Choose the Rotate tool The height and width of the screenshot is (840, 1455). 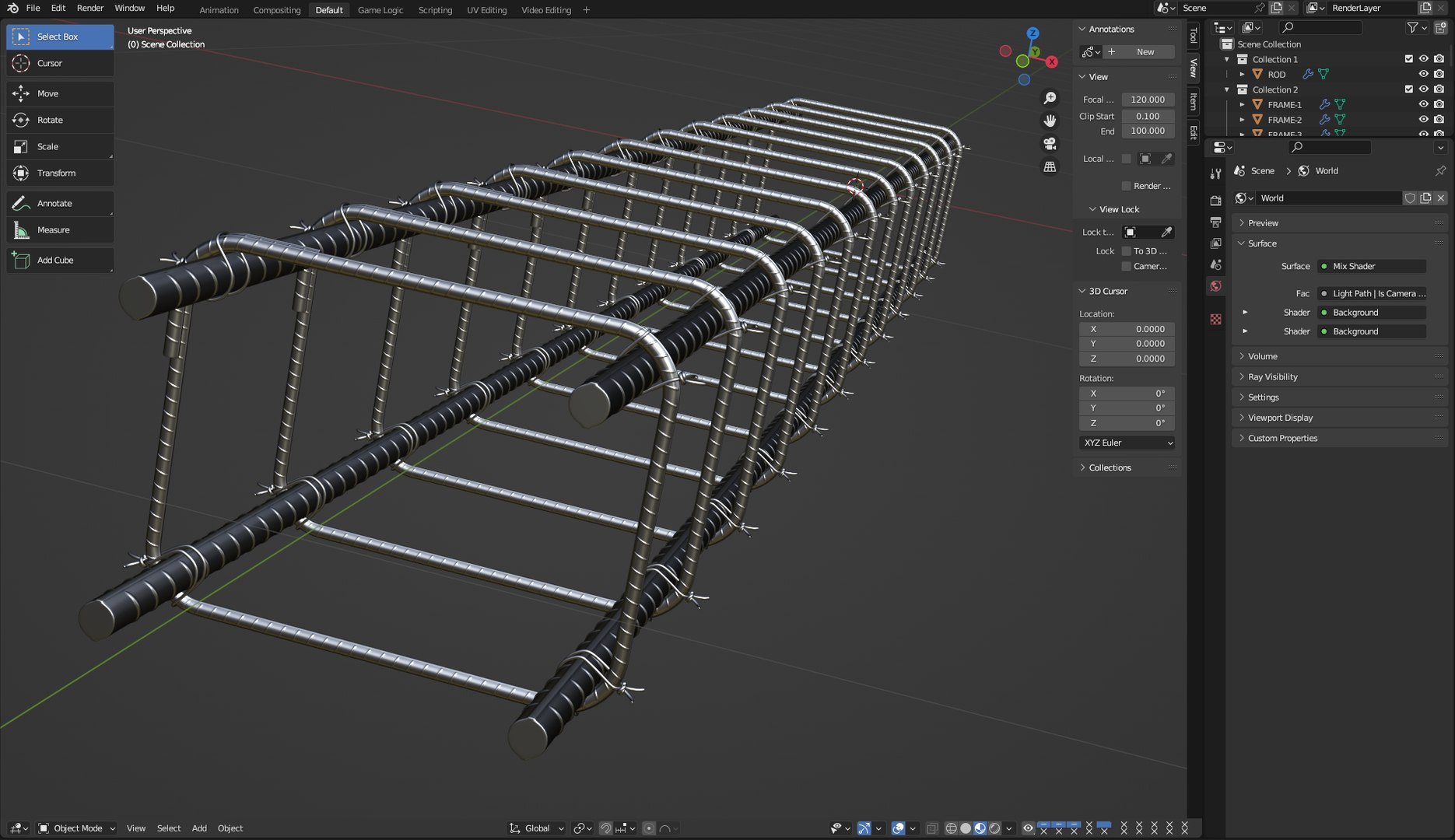60,120
